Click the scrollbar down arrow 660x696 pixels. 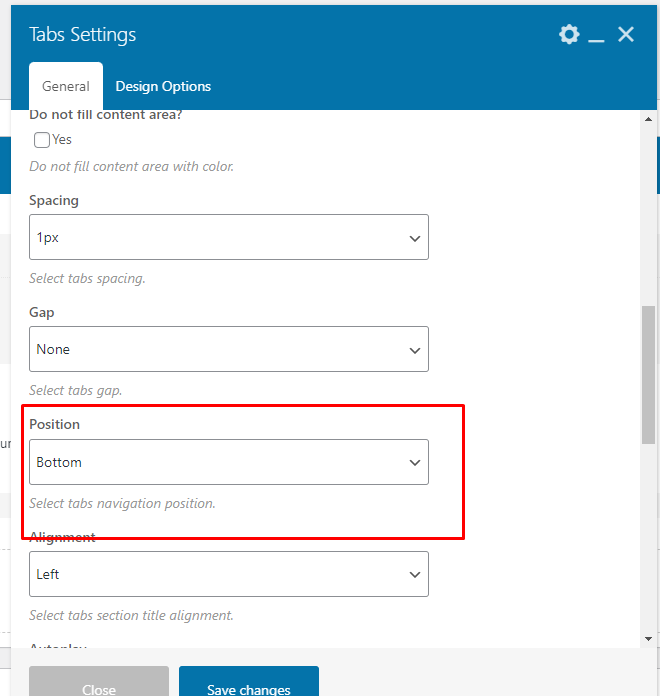pos(648,639)
